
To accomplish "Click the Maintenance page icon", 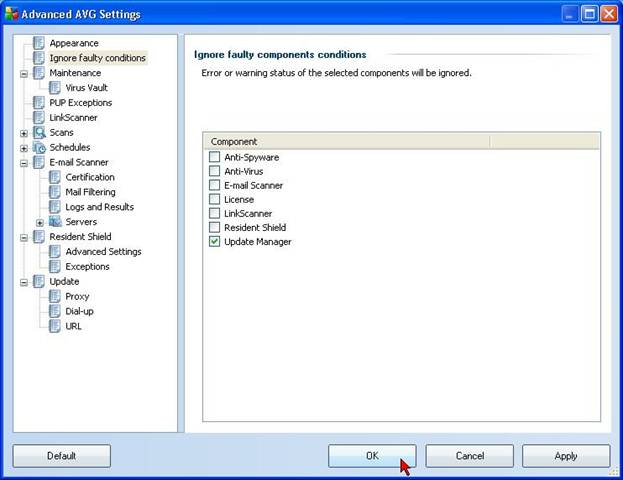I will tap(39, 73).
